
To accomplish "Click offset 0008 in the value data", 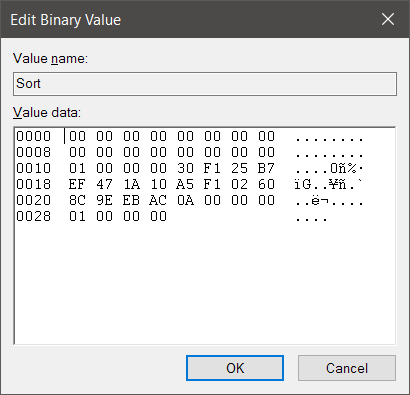I will click(x=34, y=152).
